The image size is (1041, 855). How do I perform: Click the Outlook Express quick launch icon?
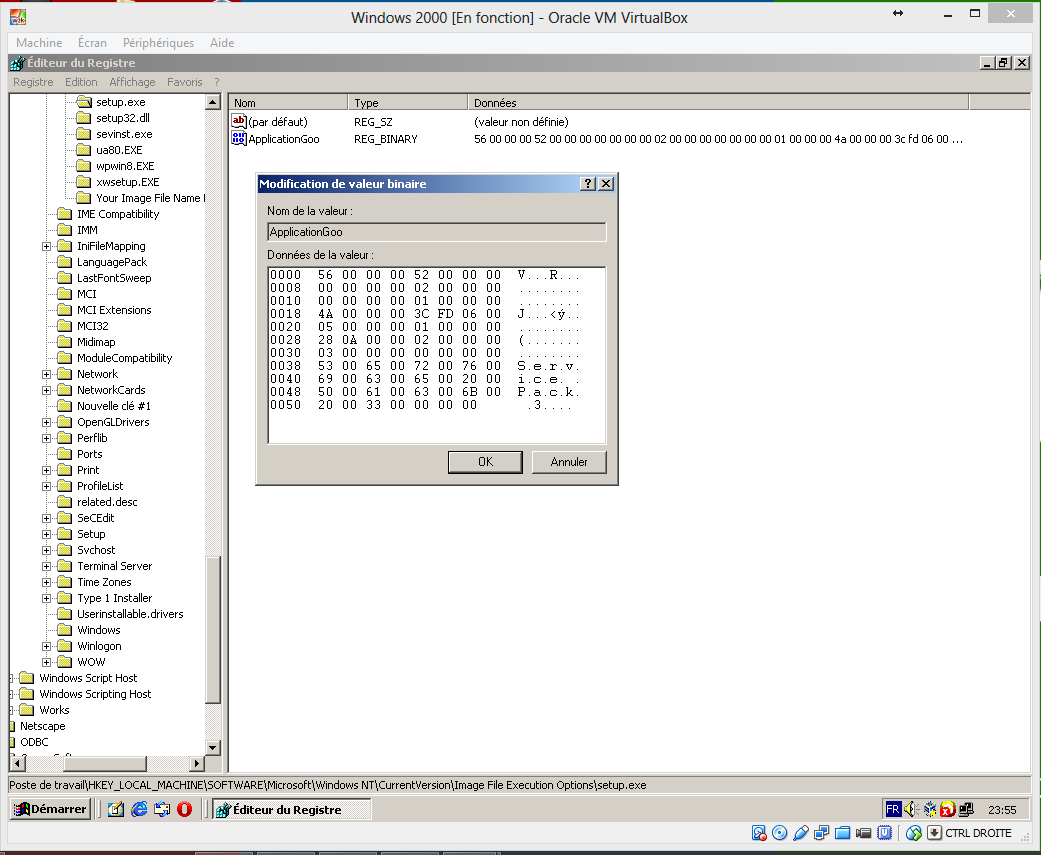click(162, 809)
